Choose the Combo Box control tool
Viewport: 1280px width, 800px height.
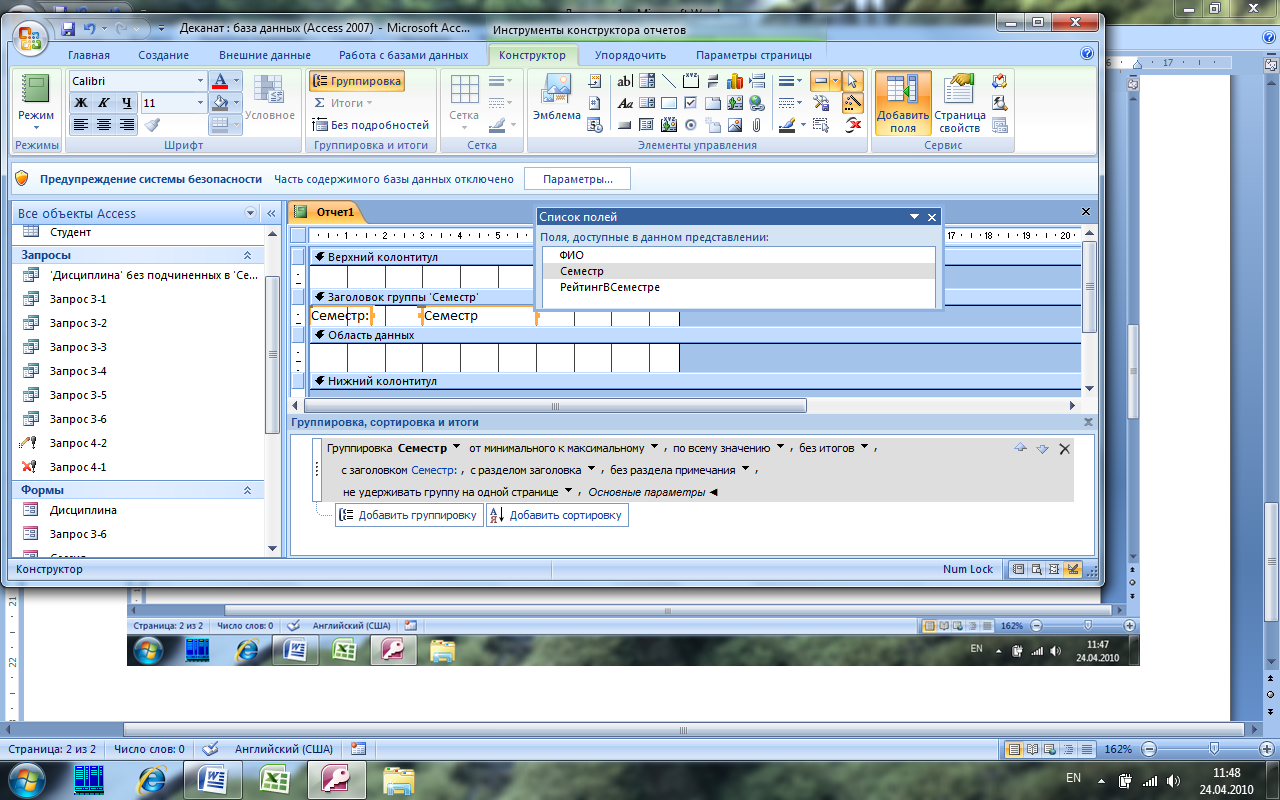(647, 81)
